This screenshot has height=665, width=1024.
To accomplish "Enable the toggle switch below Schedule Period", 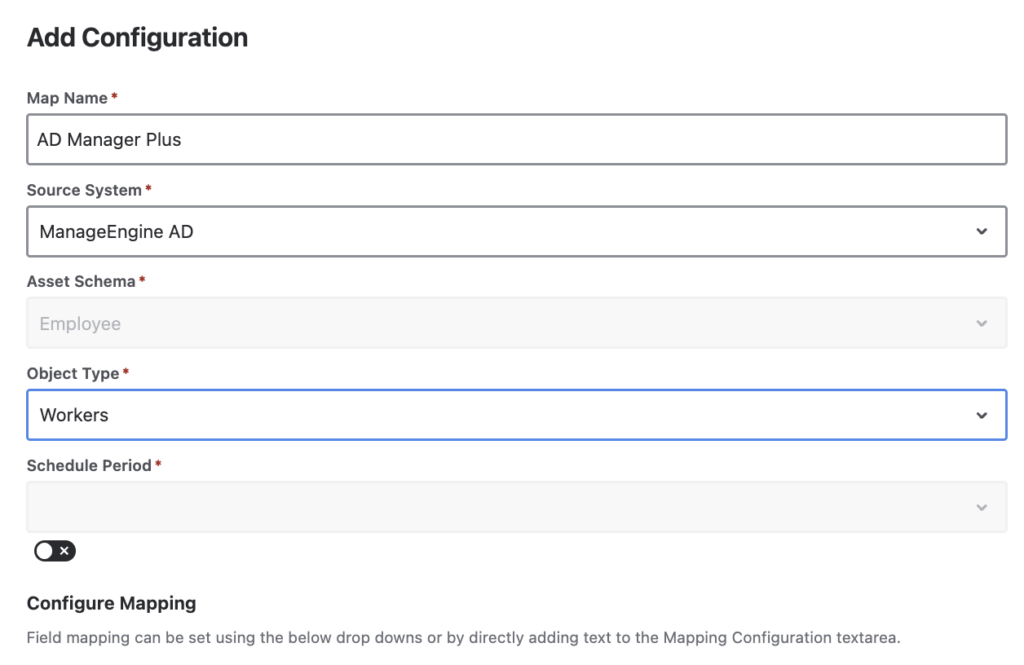I will pyautogui.click(x=54, y=551).
